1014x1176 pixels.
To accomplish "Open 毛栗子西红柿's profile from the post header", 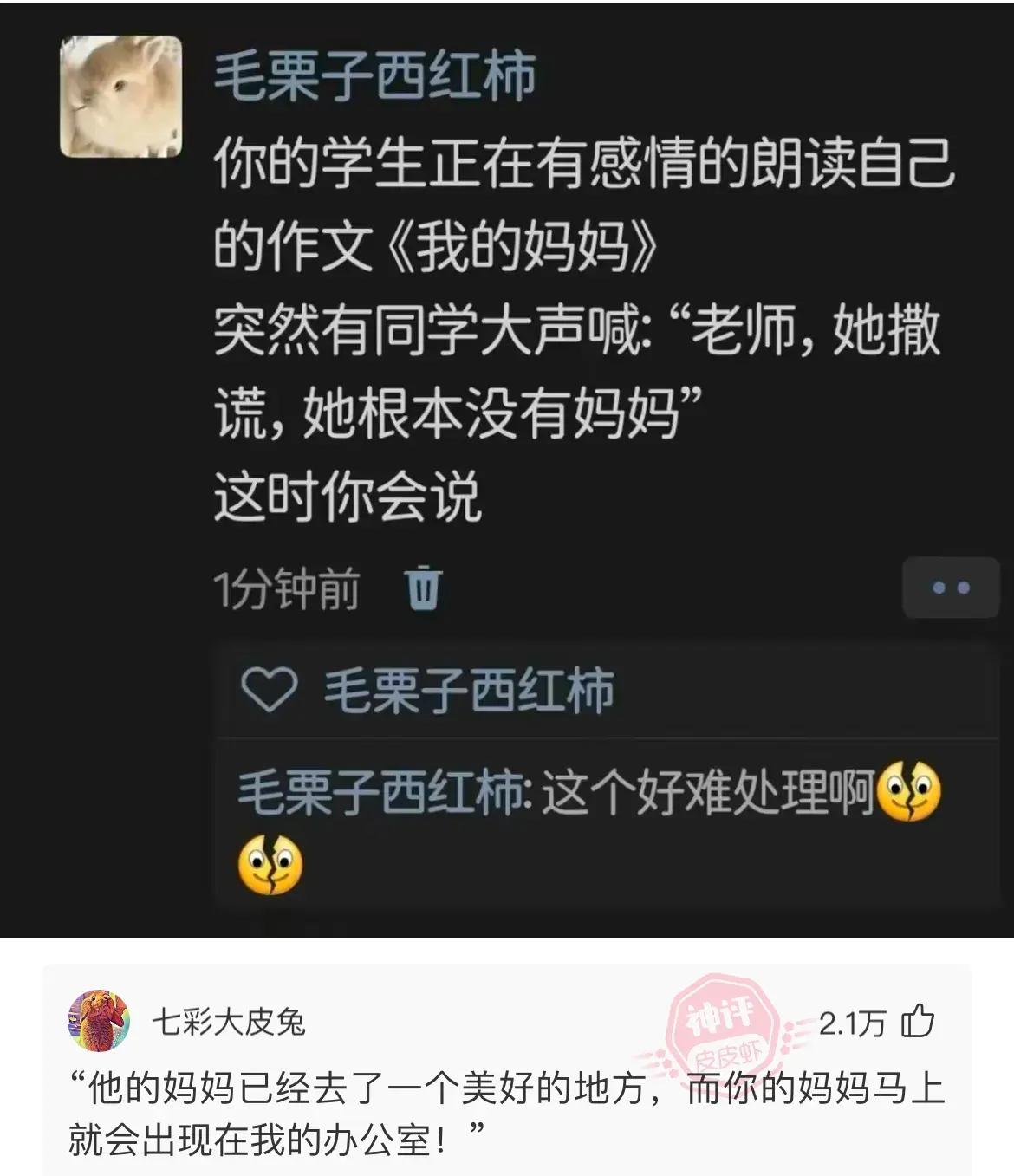I will (x=374, y=75).
